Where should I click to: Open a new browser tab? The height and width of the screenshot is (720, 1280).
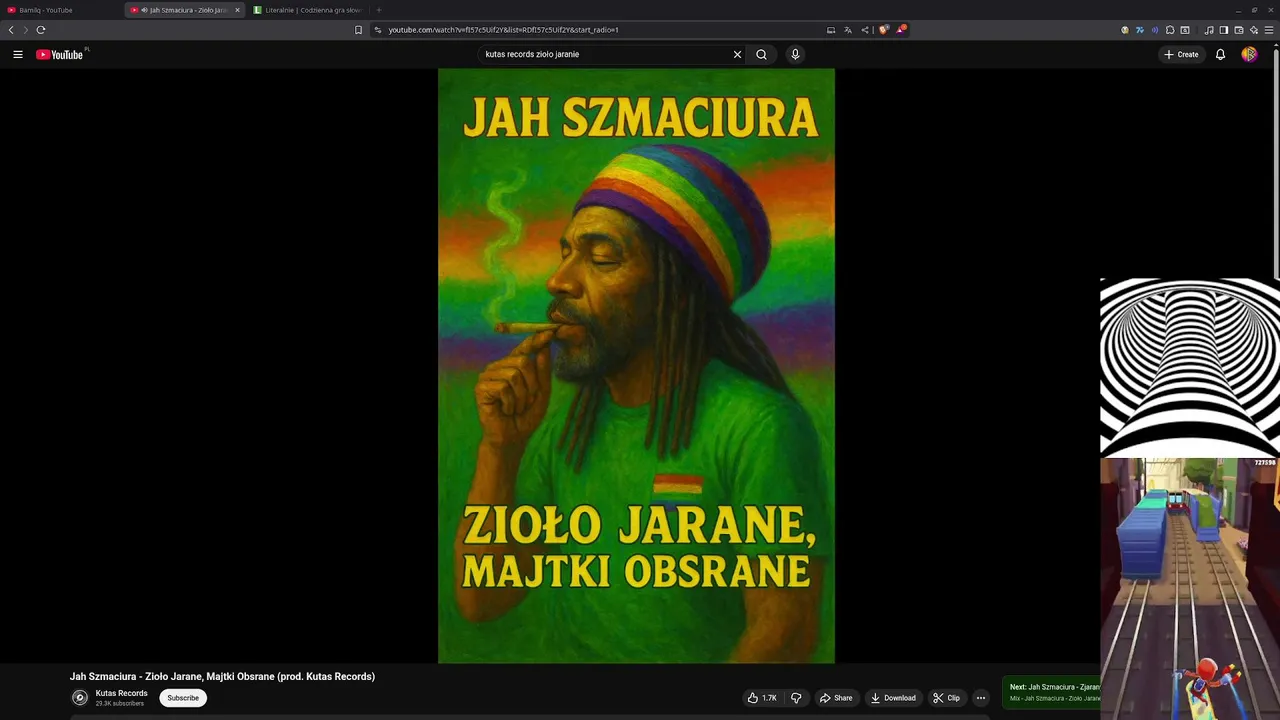point(378,10)
